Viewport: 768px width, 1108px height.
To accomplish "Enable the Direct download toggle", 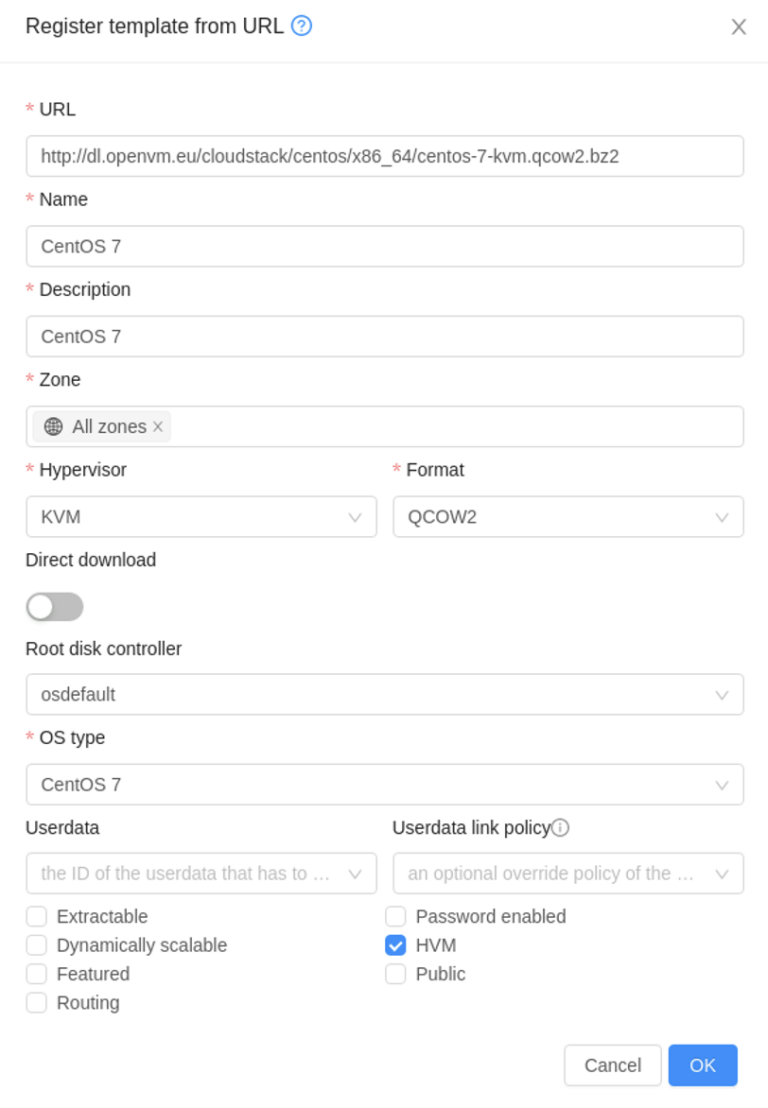I will [x=54, y=606].
